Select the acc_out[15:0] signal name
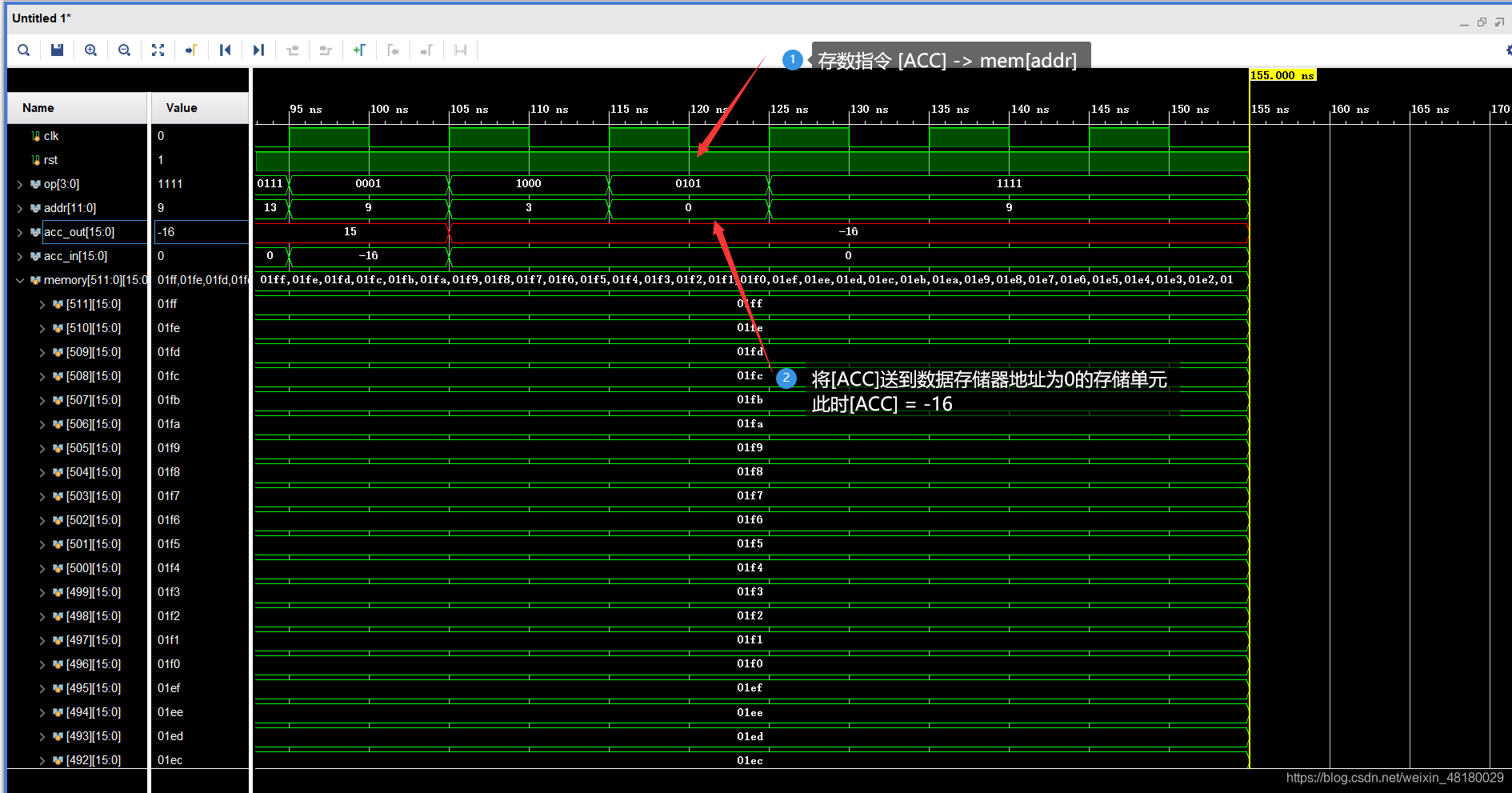1512x793 pixels. (x=79, y=232)
